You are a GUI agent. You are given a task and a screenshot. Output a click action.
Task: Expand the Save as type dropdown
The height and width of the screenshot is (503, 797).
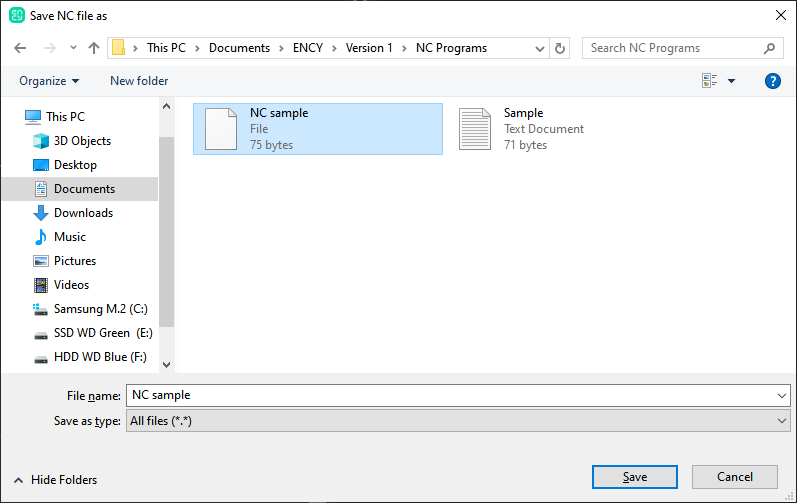click(x=781, y=422)
